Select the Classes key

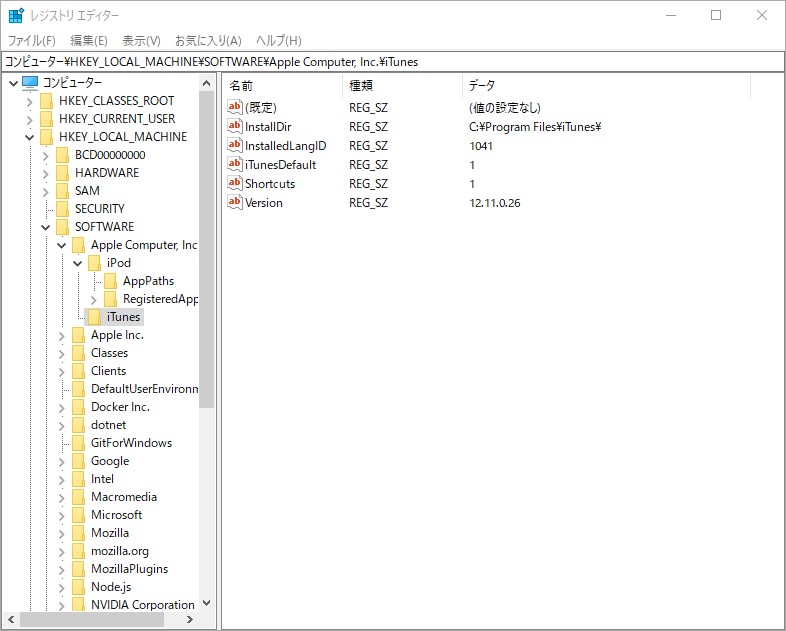[109, 353]
